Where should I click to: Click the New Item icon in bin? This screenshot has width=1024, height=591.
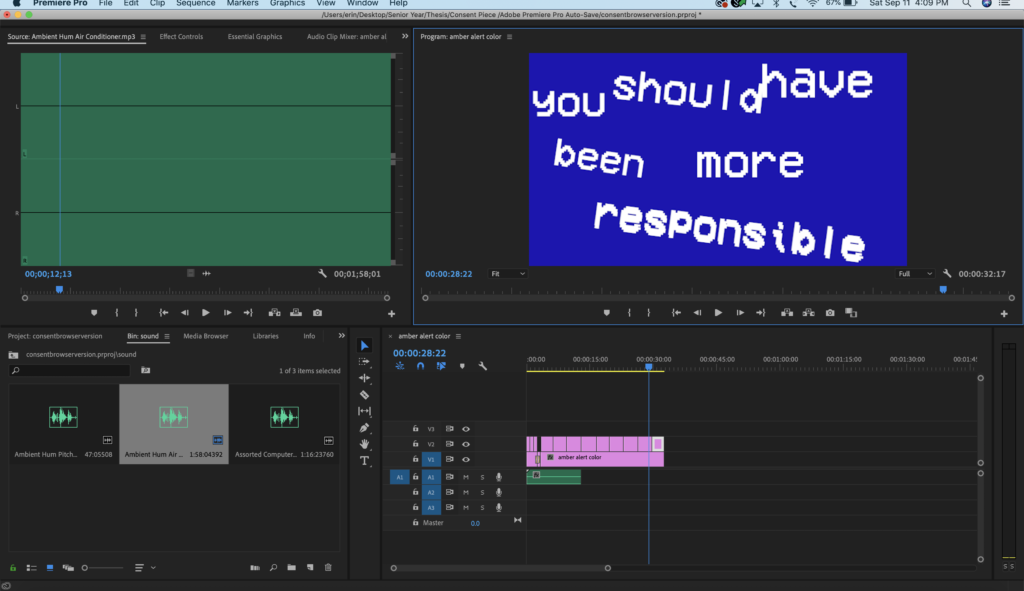click(x=310, y=567)
